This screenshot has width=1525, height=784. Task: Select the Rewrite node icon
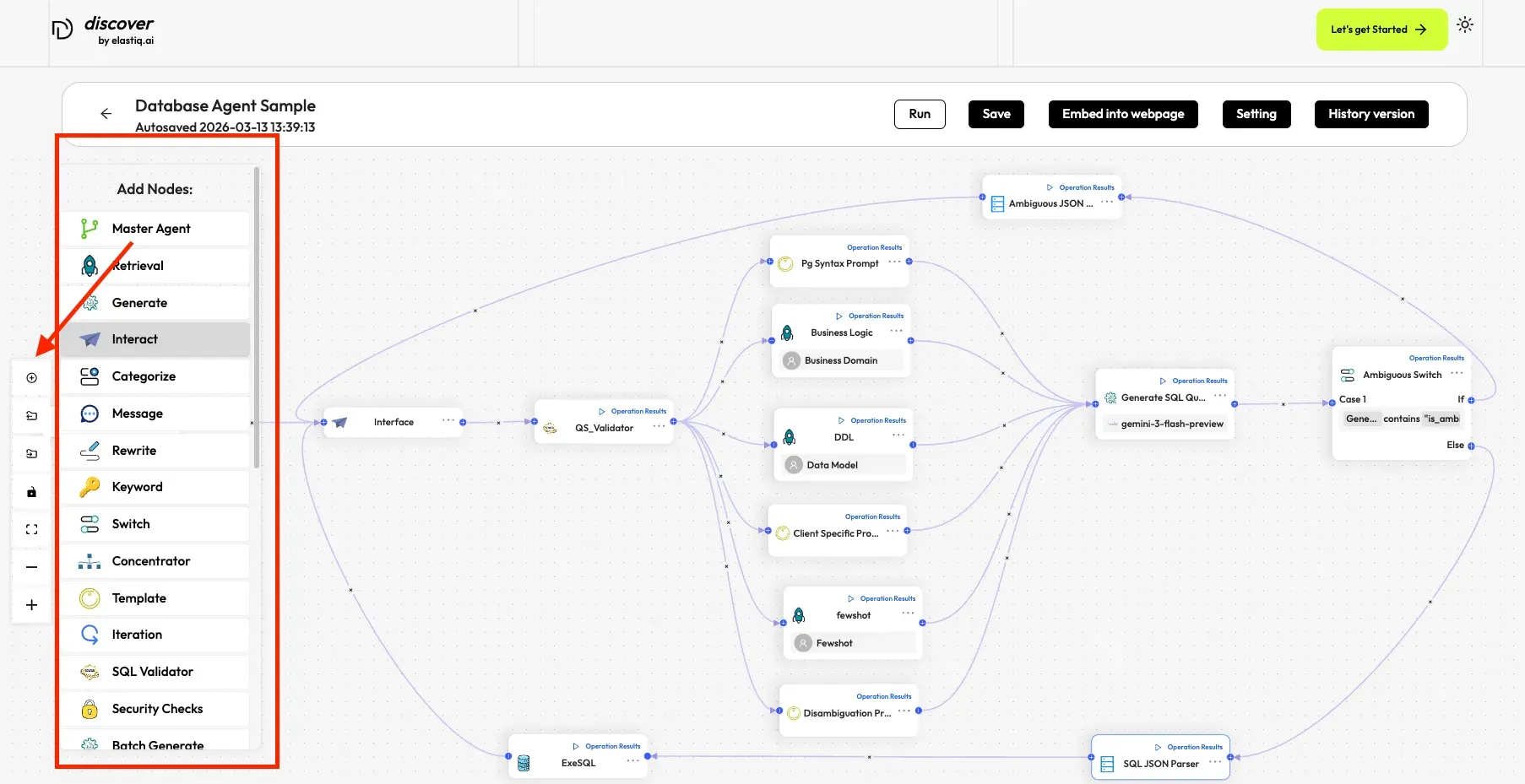[x=90, y=450]
